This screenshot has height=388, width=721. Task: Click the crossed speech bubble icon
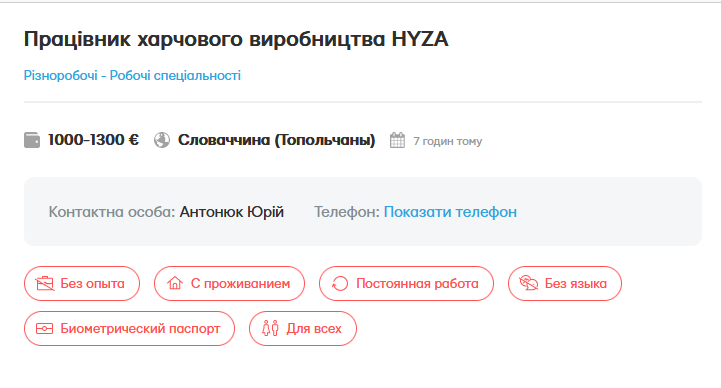pos(529,283)
